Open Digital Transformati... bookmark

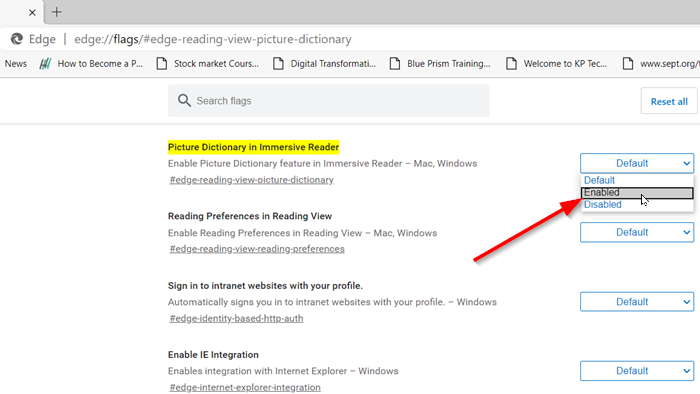(325, 64)
